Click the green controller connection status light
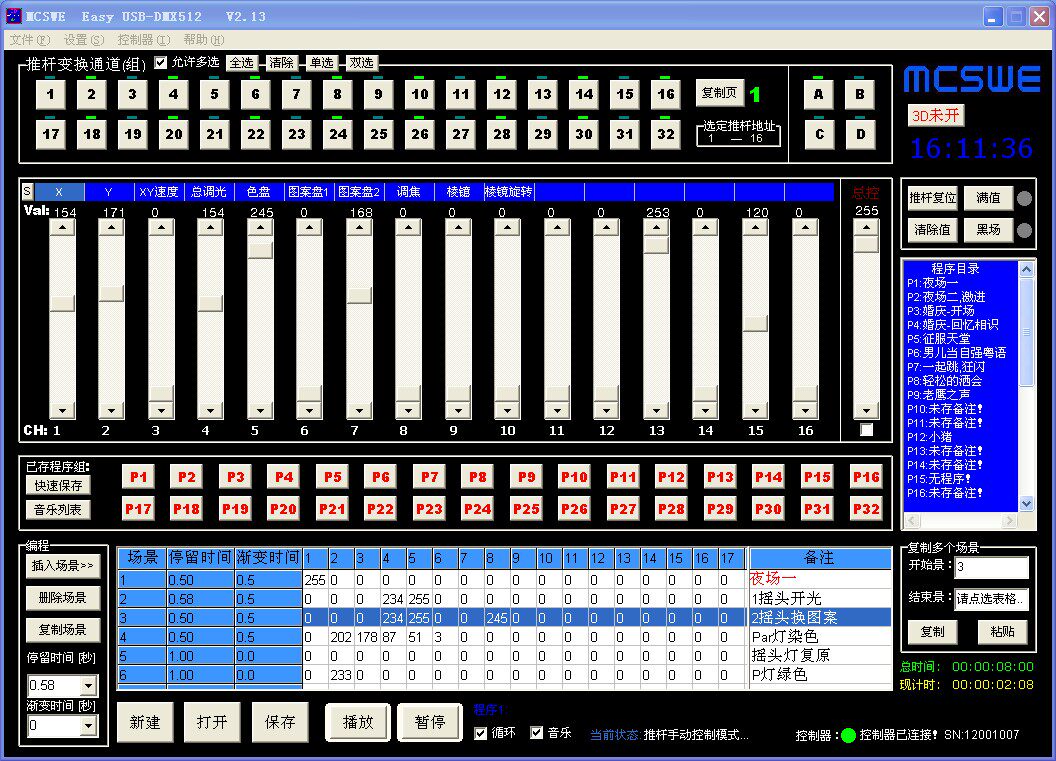The height and width of the screenshot is (761, 1056). click(x=848, y=735)
